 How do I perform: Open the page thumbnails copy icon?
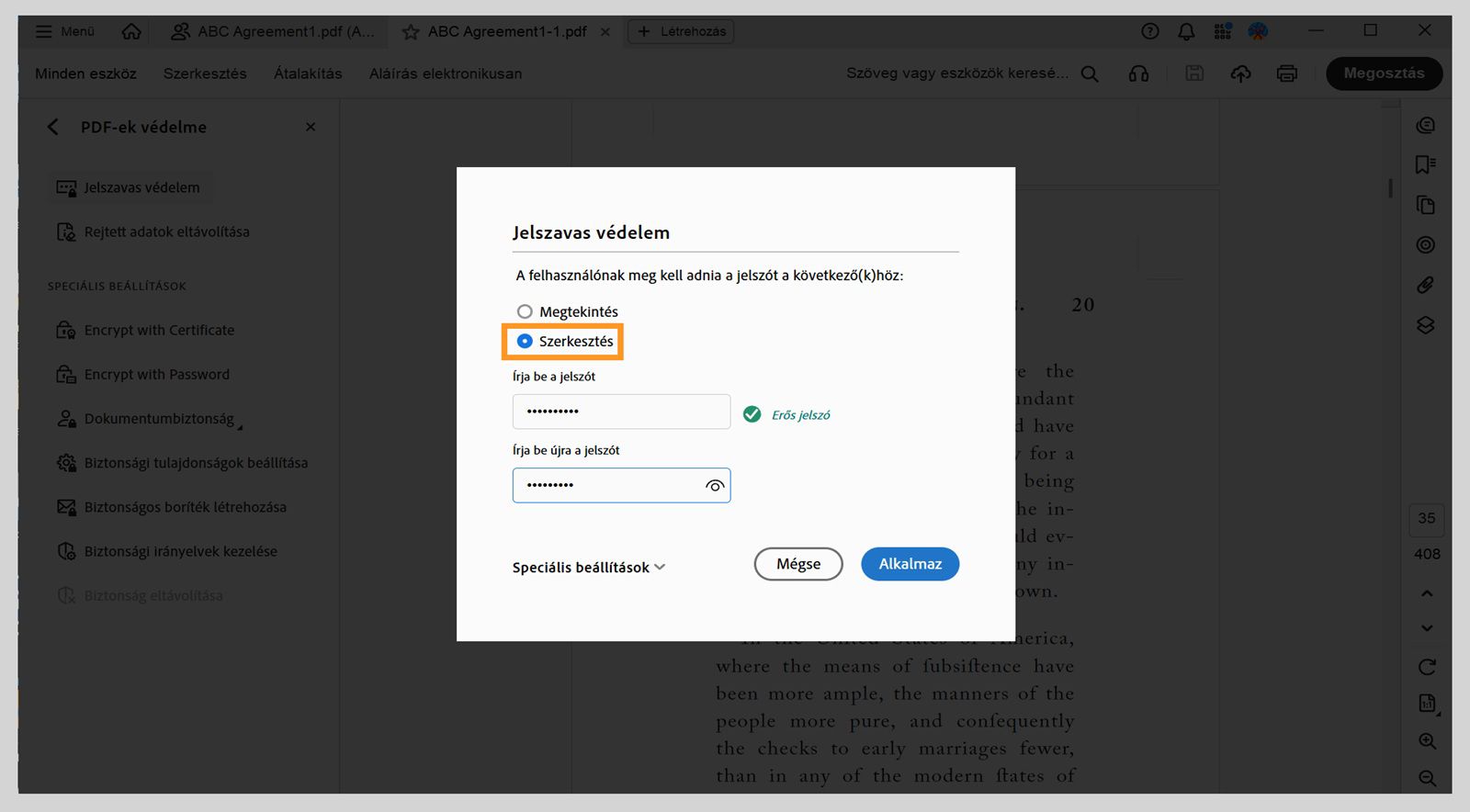click(x=1426, y=205)
